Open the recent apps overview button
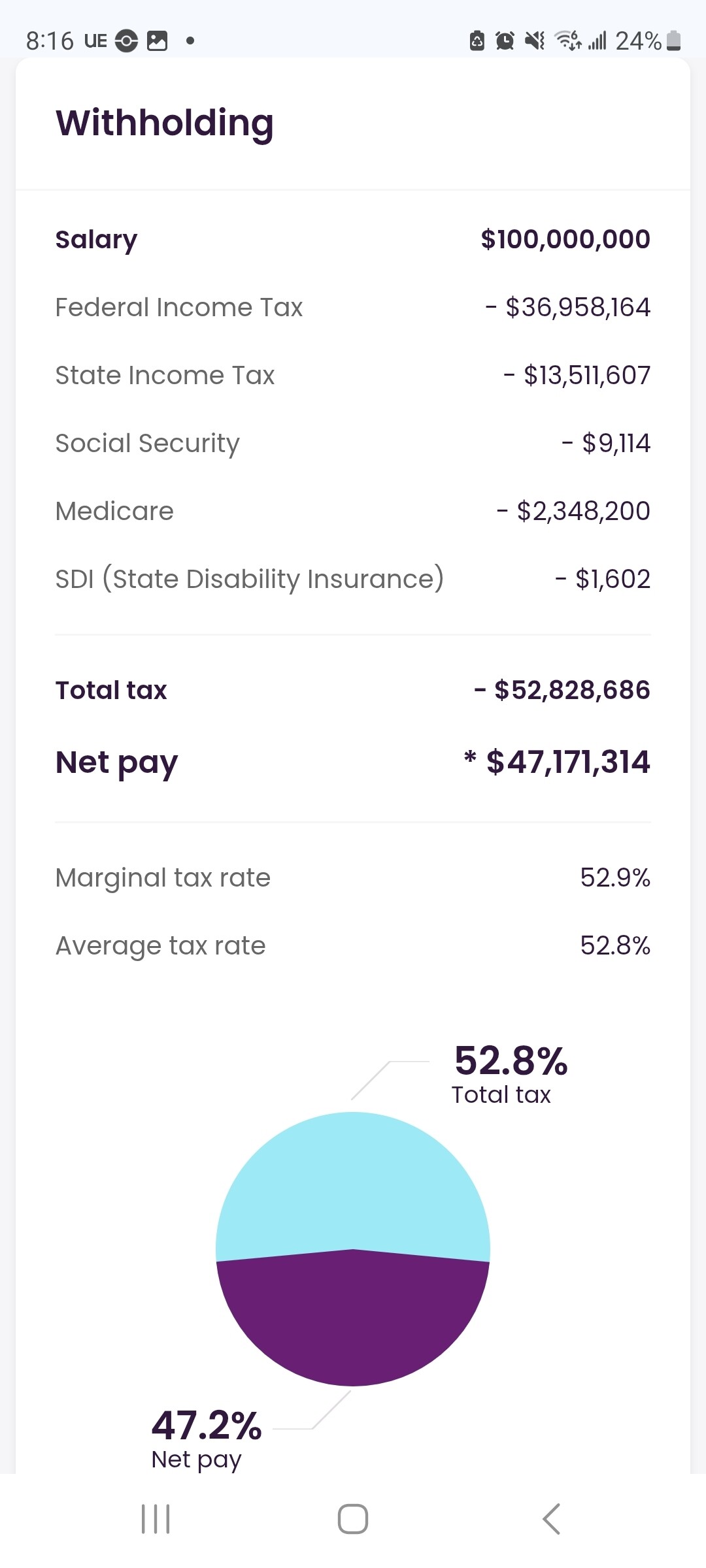706x1568 pixels. pyautogui.click(x=156, y=1518)
